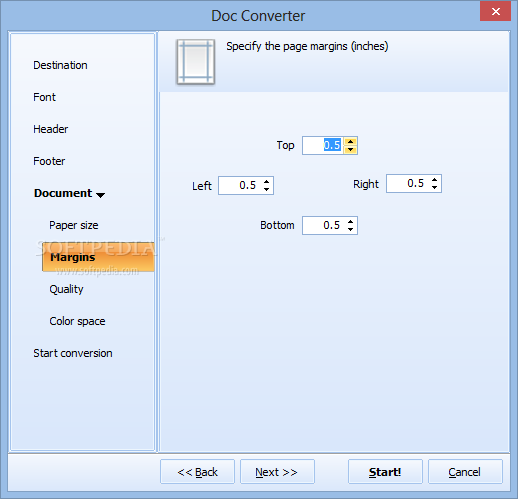
Task: Open the Footer settings page
Action: [x=49, y=161]
